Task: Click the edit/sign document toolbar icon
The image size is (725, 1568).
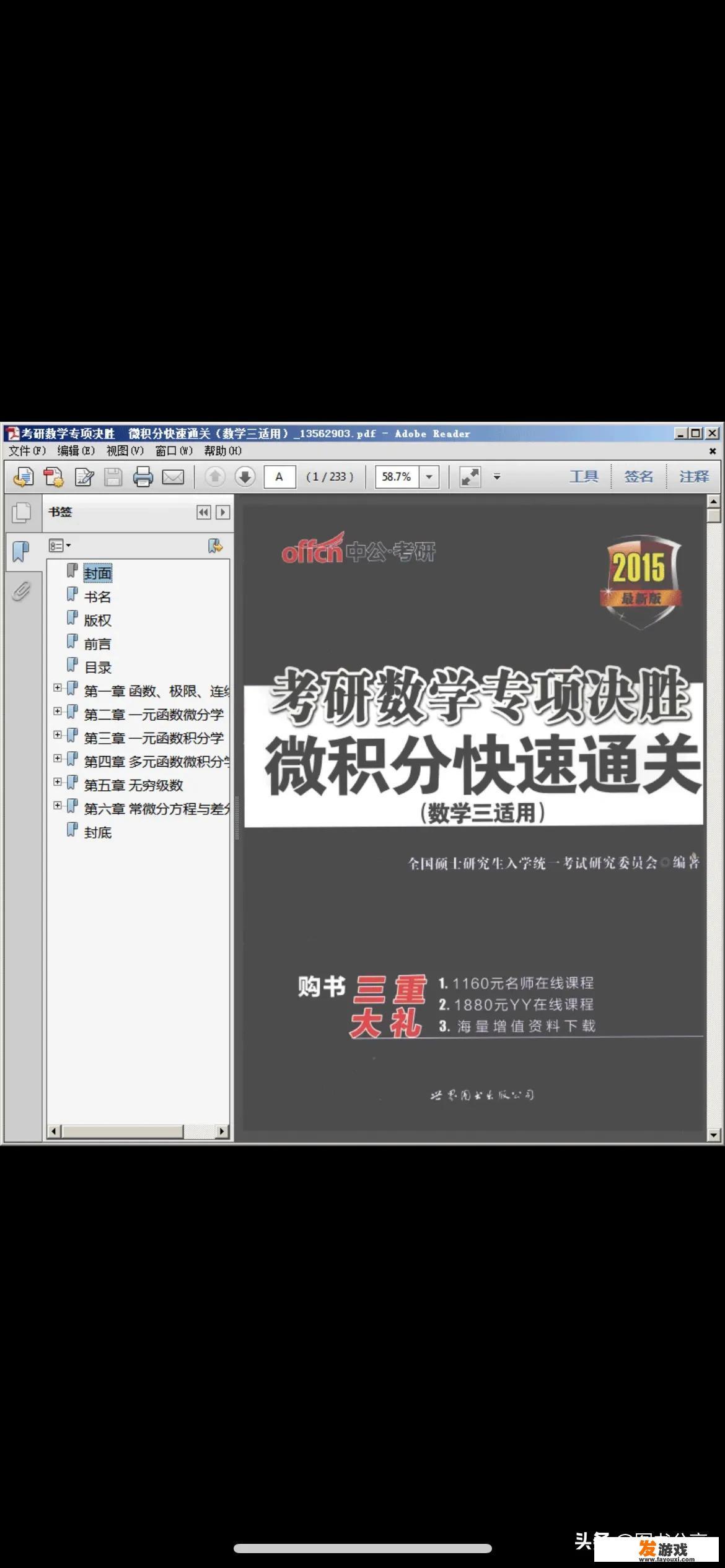Action: [84, 476]
